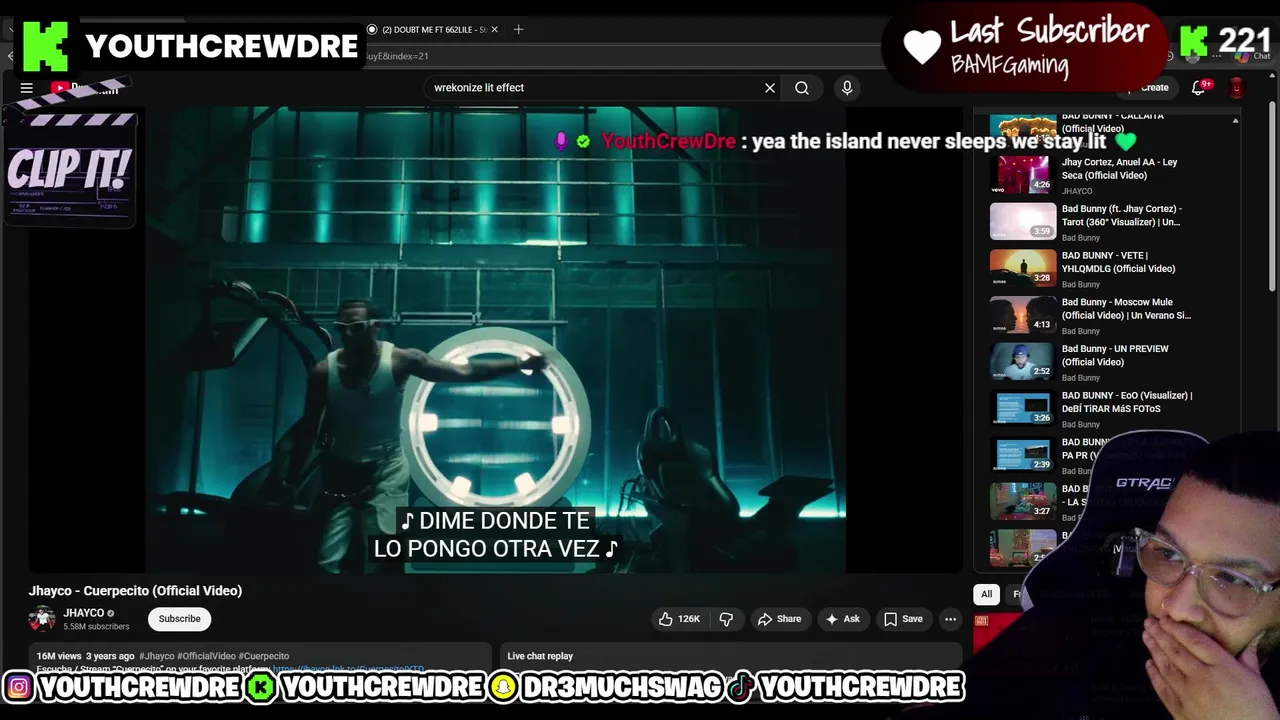Click the YouTube logo

coord(85,88)
